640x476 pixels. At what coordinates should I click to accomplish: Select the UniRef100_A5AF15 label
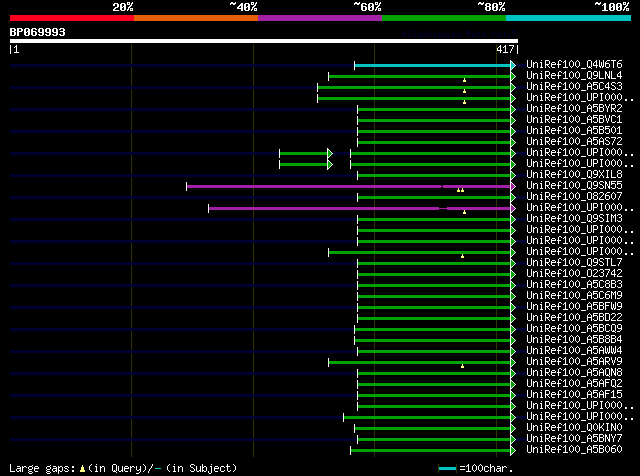click(x=574, y=394)
